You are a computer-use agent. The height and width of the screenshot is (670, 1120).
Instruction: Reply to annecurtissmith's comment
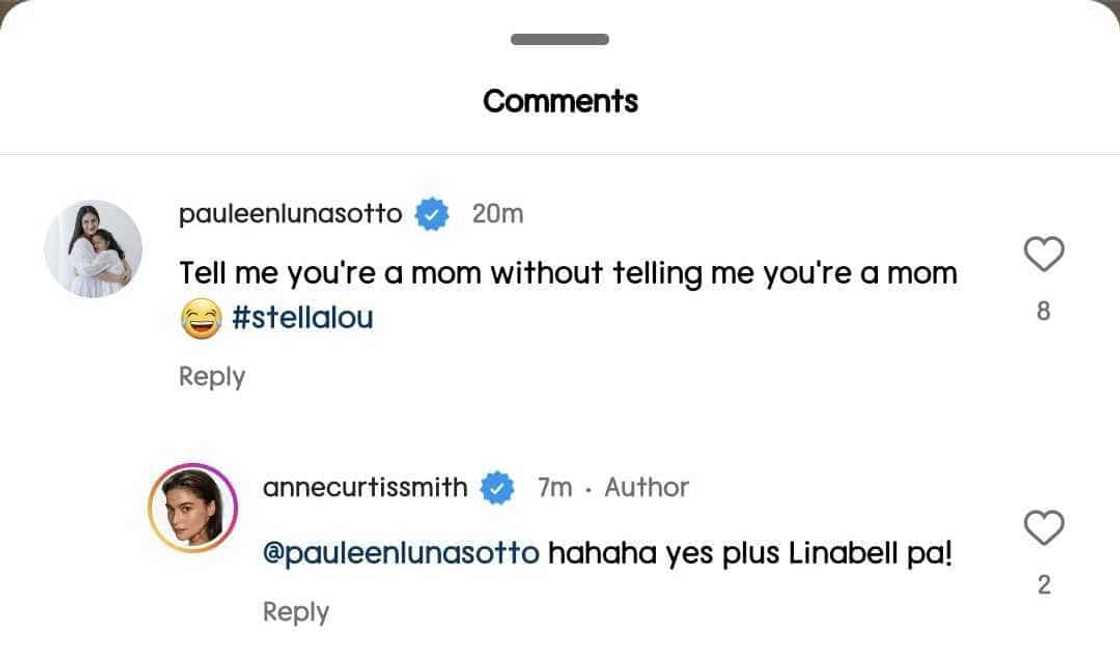296,612
